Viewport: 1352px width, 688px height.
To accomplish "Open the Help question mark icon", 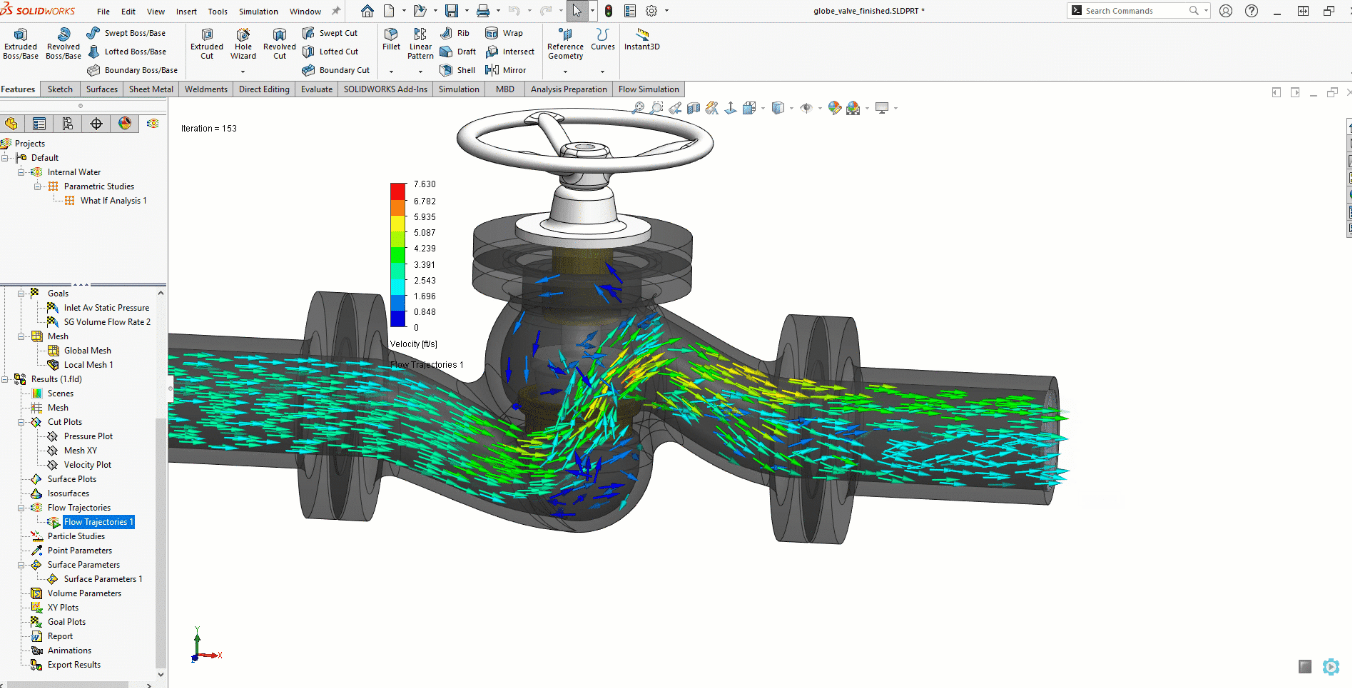I will pyautogui.click(x=1252, y=10).
